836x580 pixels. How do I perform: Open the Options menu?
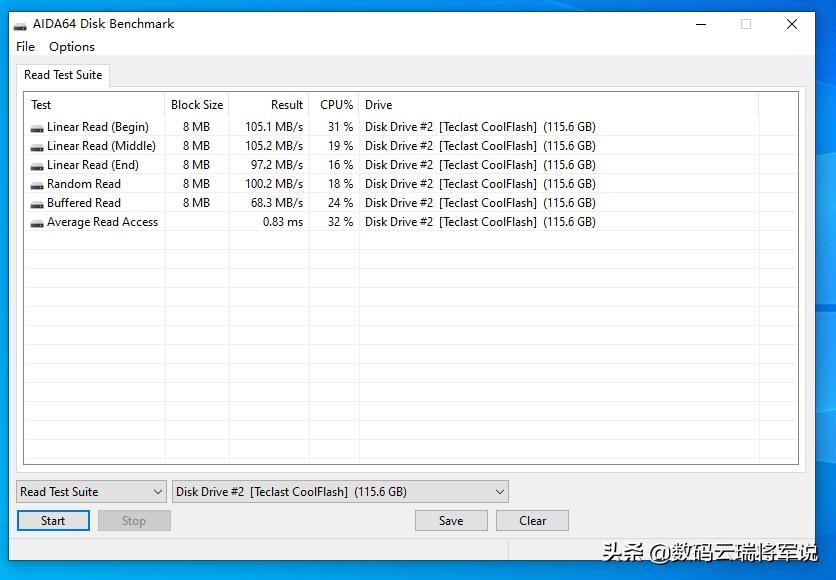71,46
